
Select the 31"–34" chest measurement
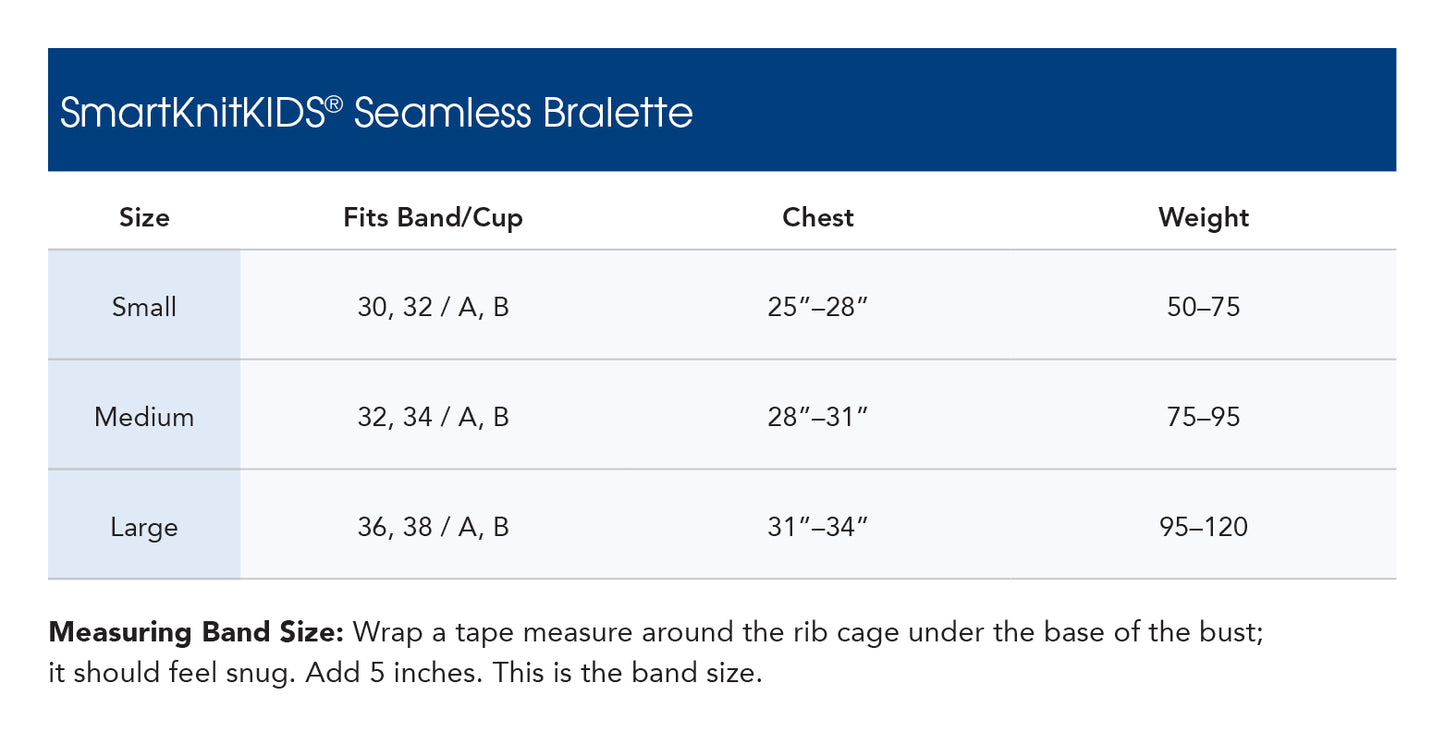tap(818, 527)
